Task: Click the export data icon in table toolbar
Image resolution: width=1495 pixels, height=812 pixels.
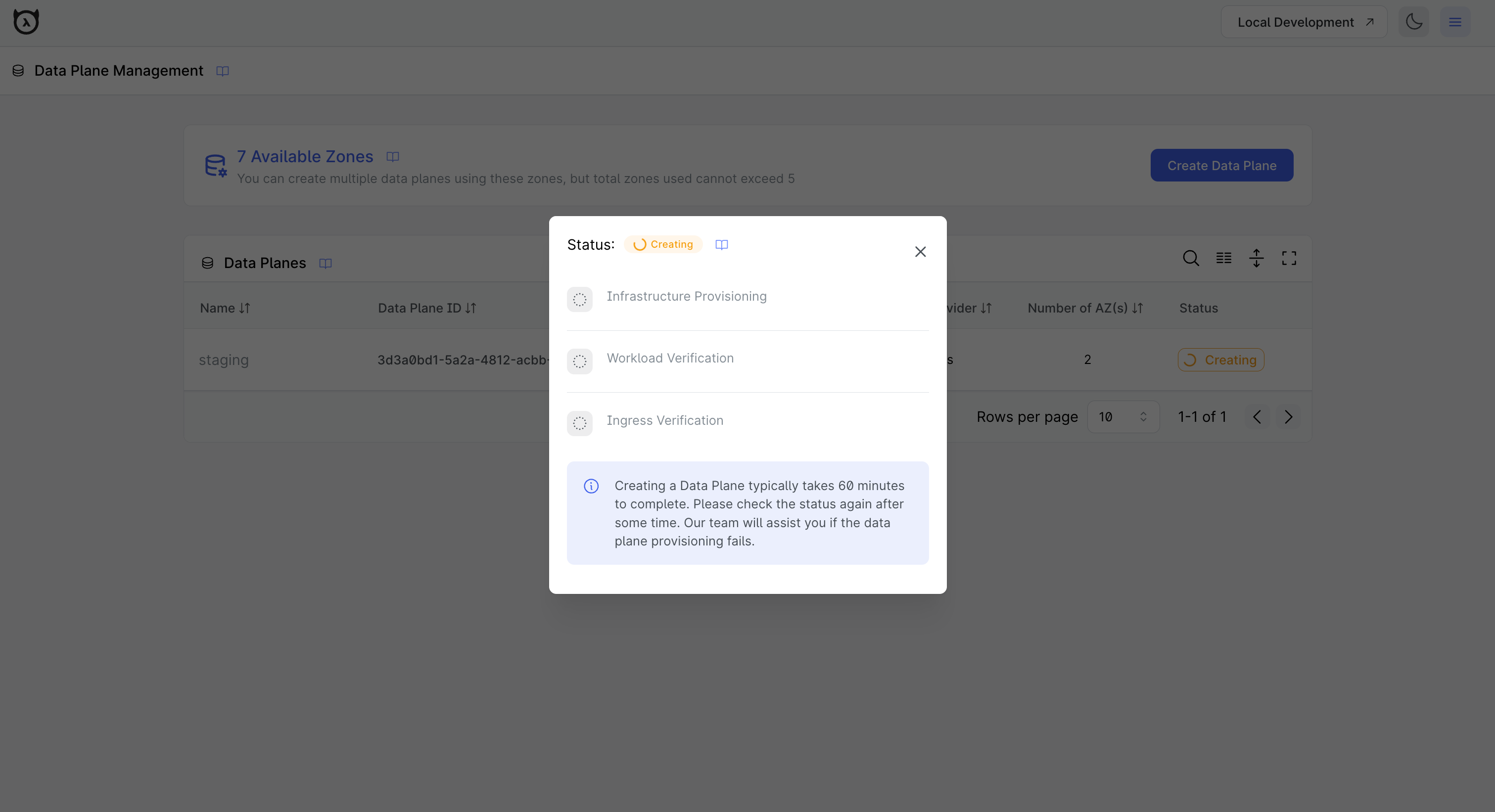Action: [x=1257, y=259]
